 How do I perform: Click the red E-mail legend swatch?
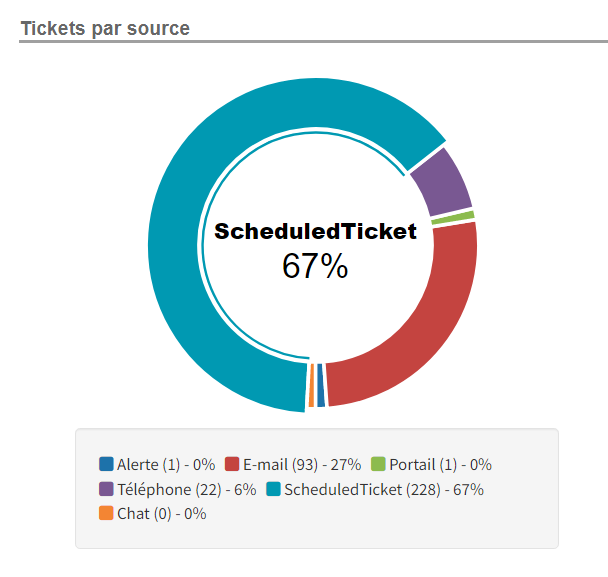pyautogui.click(x=232, y=464)
